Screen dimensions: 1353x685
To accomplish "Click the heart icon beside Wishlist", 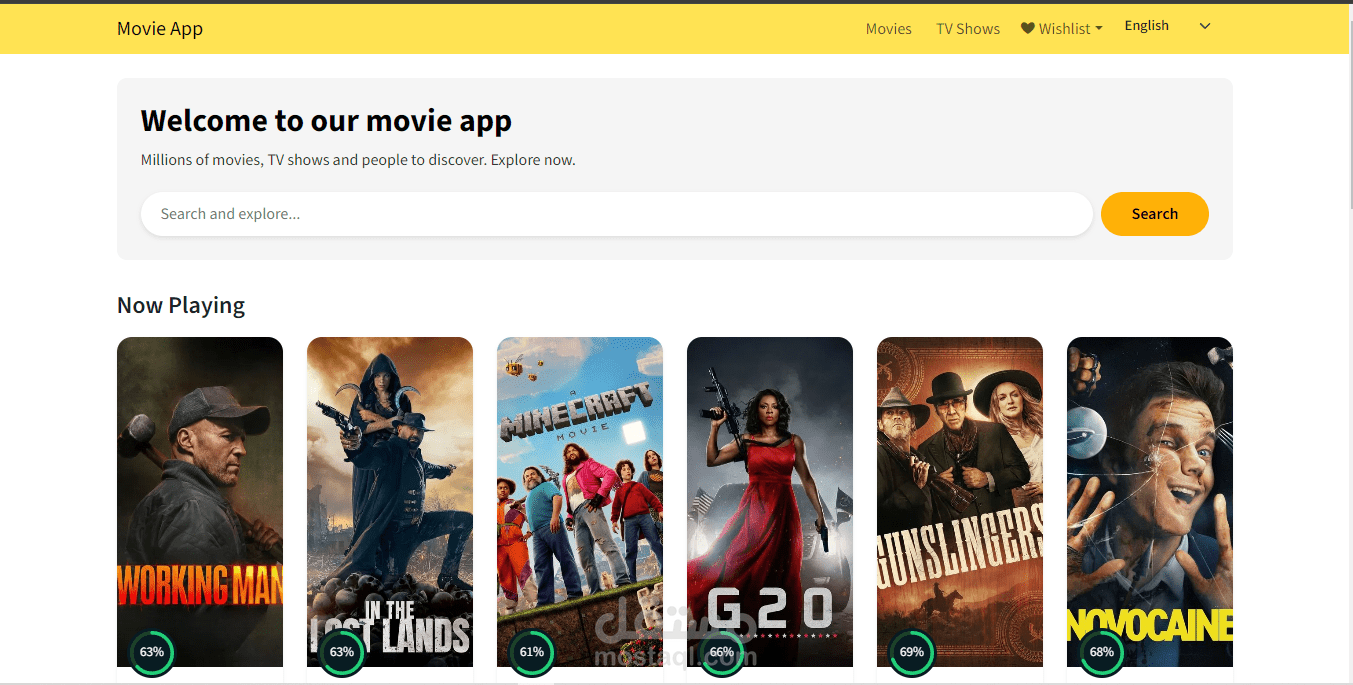I will click(1028, 28).
